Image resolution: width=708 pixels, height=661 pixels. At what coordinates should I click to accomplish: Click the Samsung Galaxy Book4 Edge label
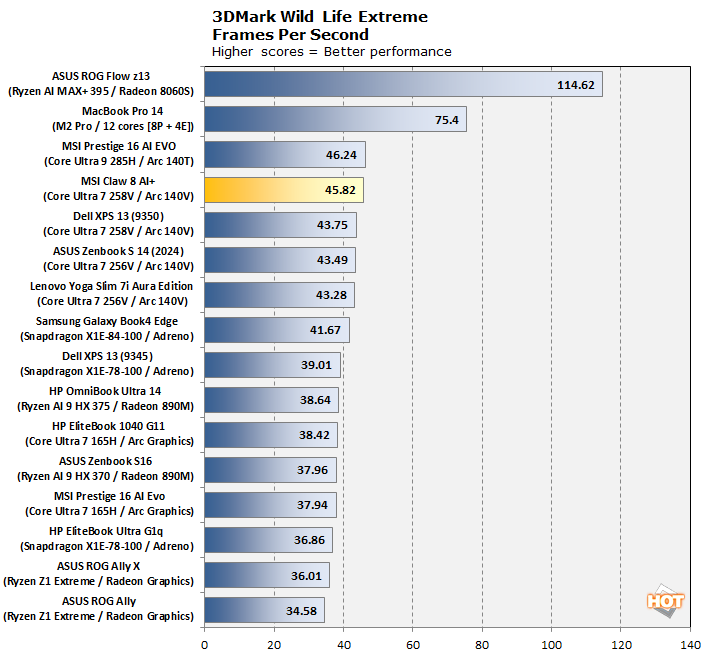tap(107, 321)
